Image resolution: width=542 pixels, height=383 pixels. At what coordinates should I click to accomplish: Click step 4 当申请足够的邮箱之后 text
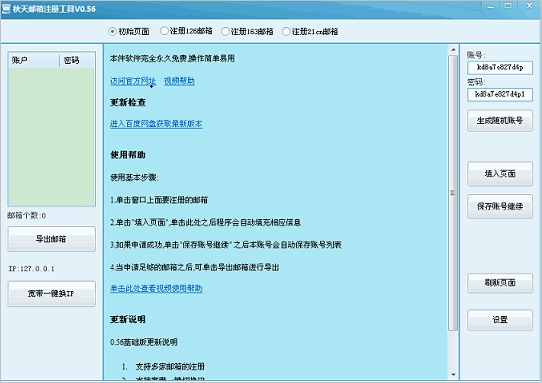[x=195, y=267]
